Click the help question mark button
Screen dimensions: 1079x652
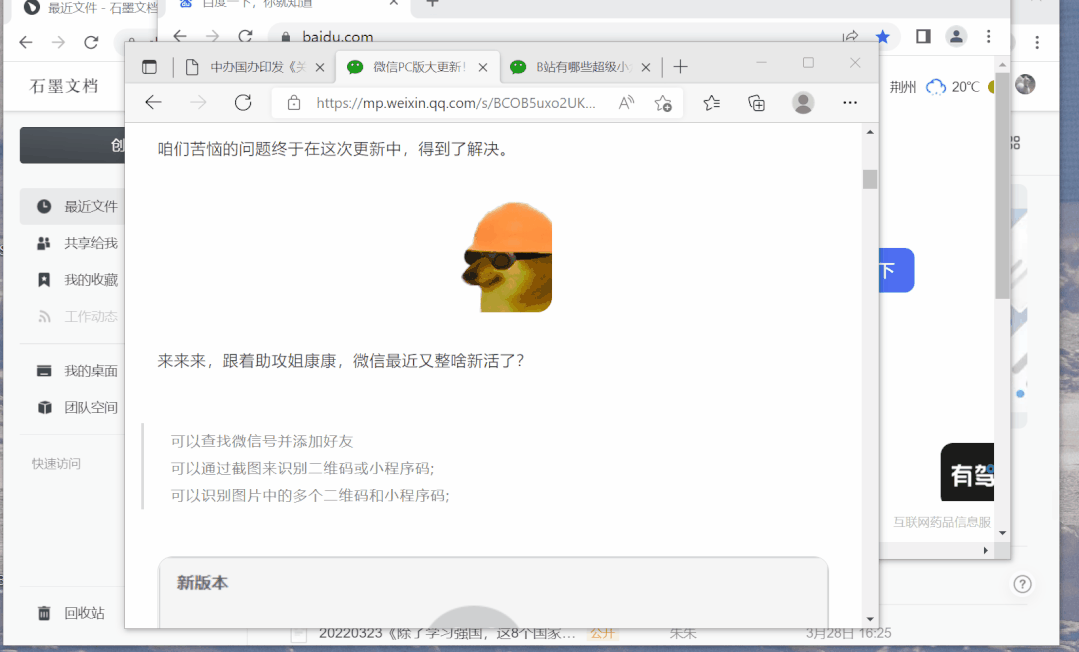(1022, 584)
